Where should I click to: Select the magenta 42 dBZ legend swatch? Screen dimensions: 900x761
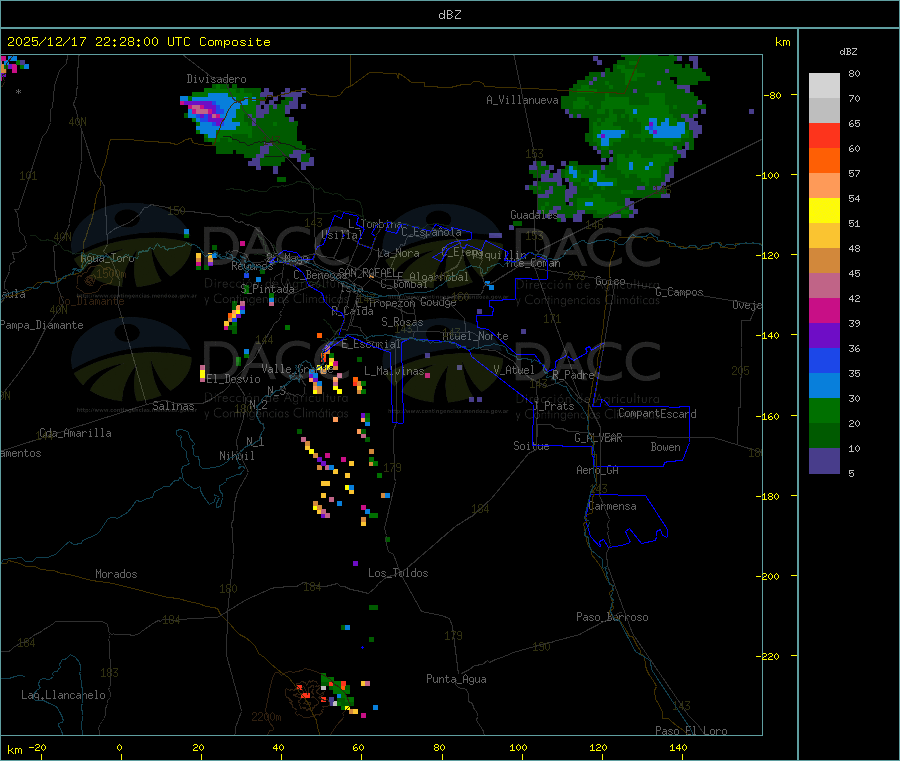click(x=824, y=310)
